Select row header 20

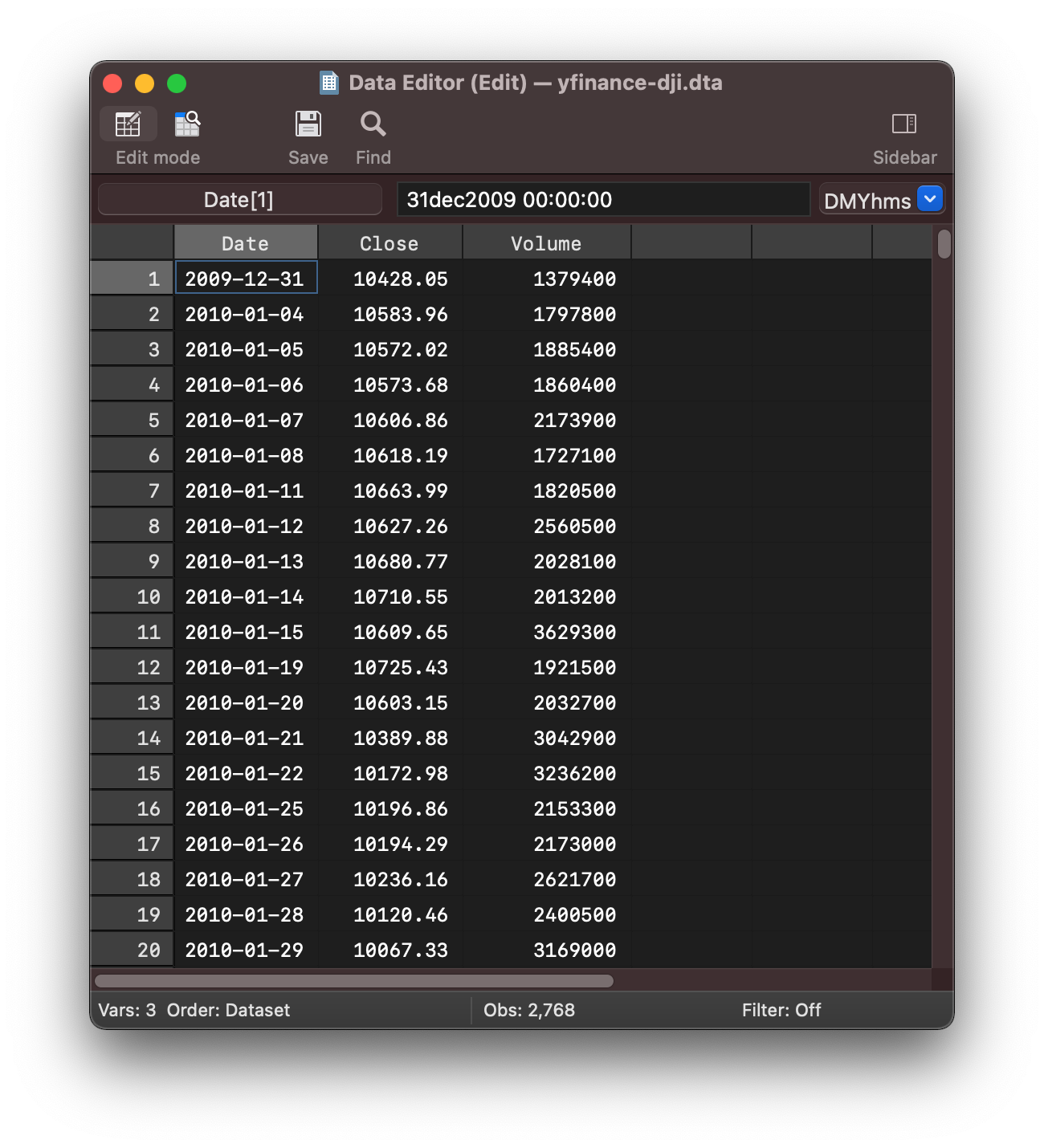(132, 950)
